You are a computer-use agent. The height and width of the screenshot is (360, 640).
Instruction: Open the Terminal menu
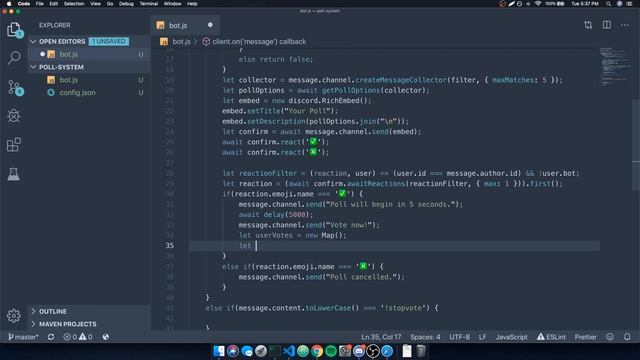(149, 4)
